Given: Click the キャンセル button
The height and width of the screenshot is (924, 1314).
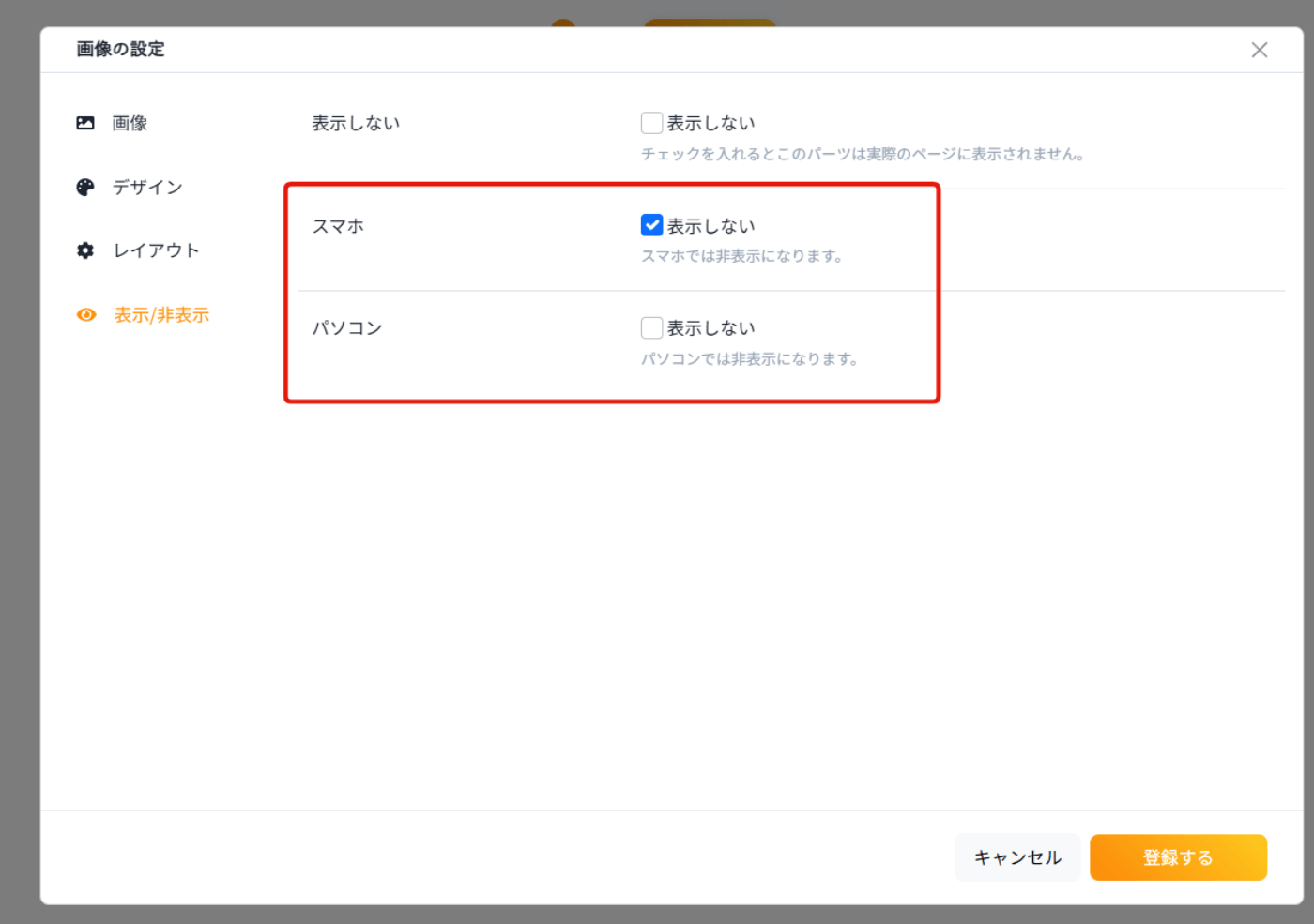Looking at the screenshot, I should tap(1017, 857).
